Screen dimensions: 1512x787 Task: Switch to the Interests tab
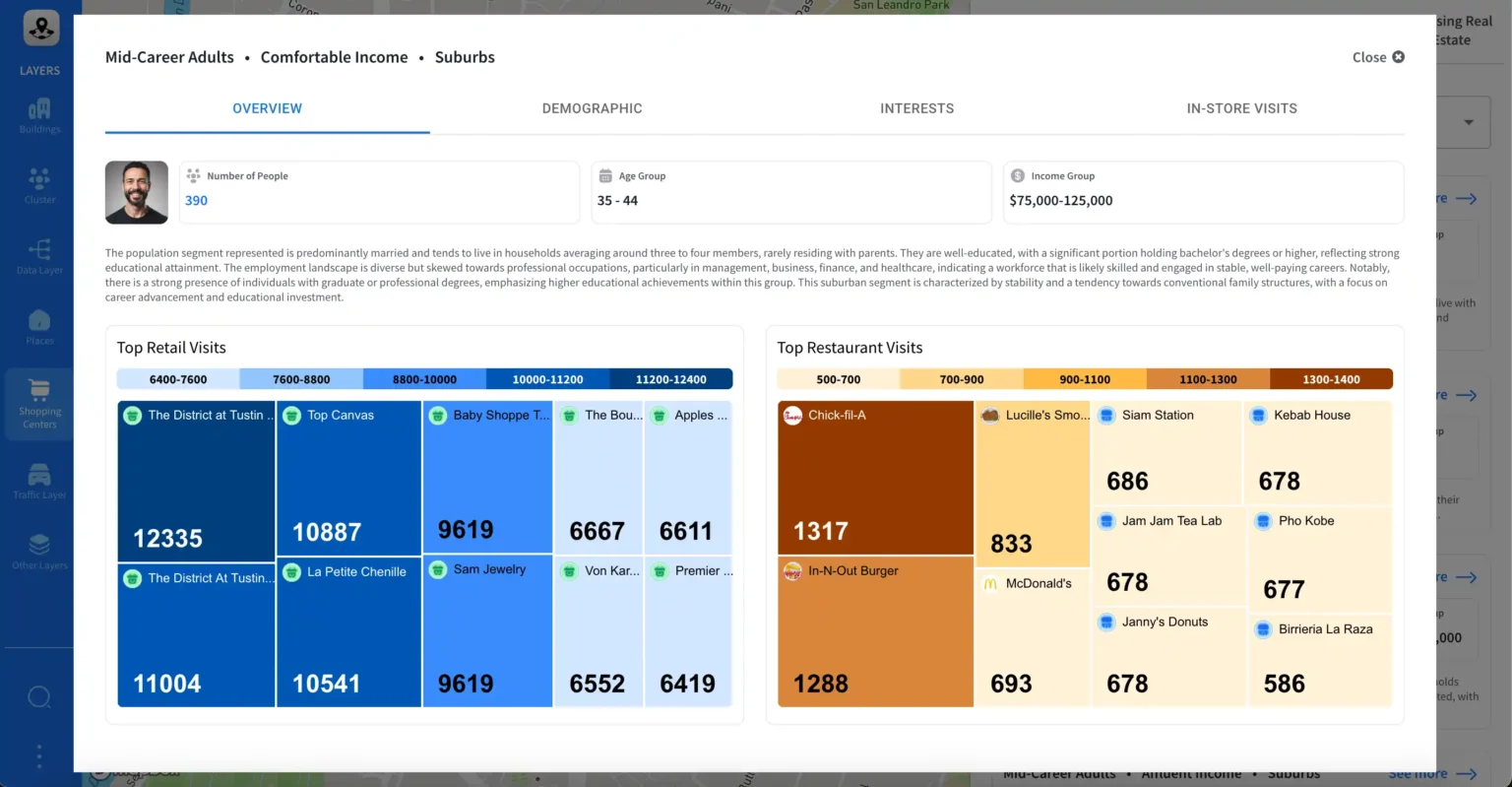coord(916,108)
